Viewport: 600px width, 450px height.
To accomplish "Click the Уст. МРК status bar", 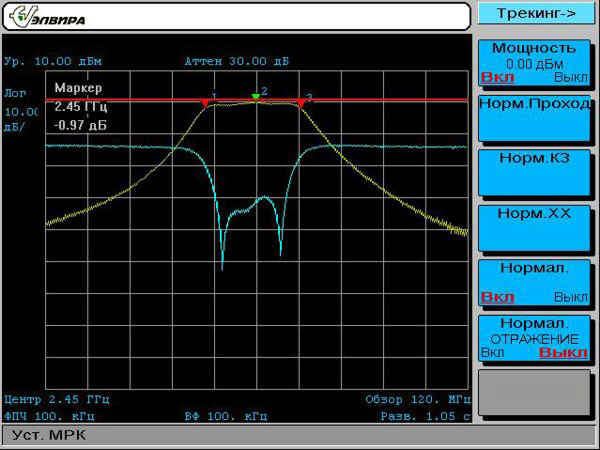I will coord(298,435).
